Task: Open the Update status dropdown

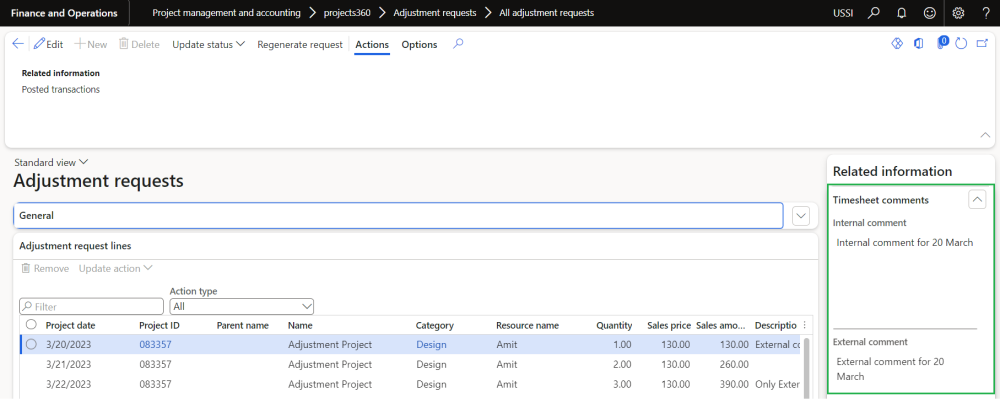Action: pyautogui.click(x=208, y=44)
